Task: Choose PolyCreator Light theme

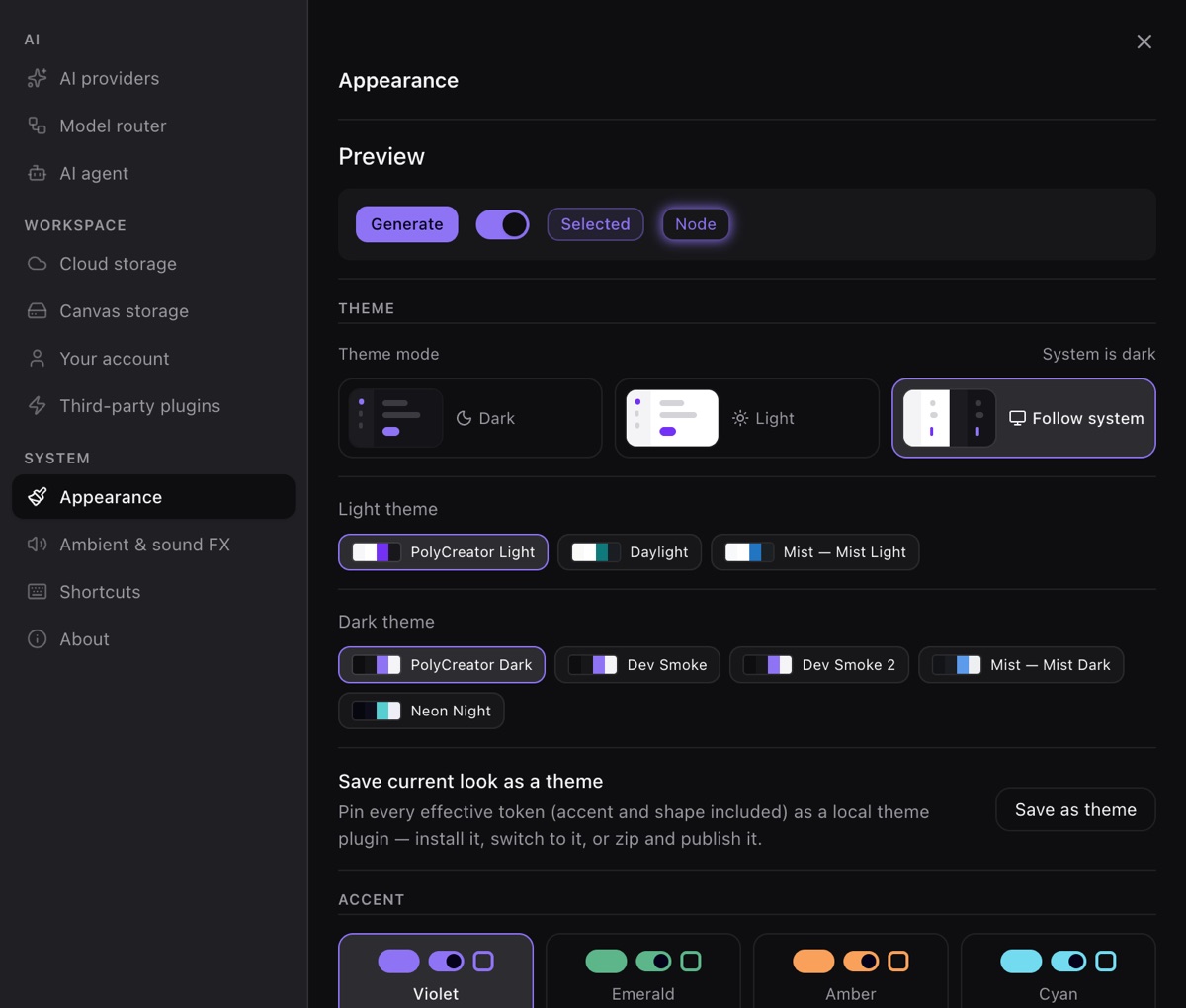Action: coord(443,552)
